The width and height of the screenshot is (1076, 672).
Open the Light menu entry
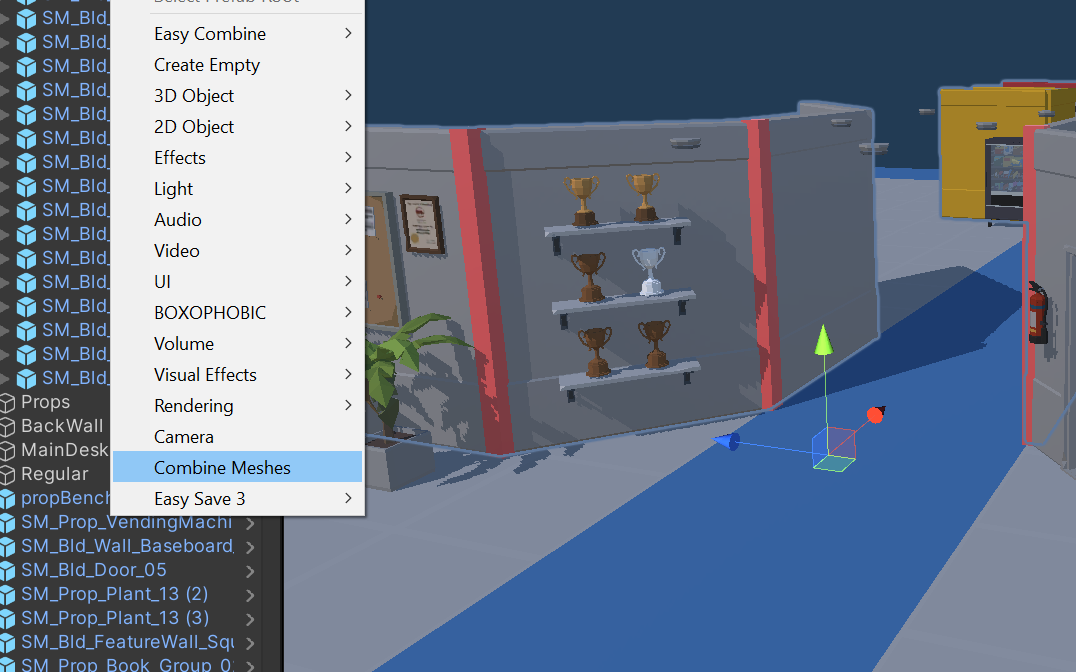click(237, 188)
